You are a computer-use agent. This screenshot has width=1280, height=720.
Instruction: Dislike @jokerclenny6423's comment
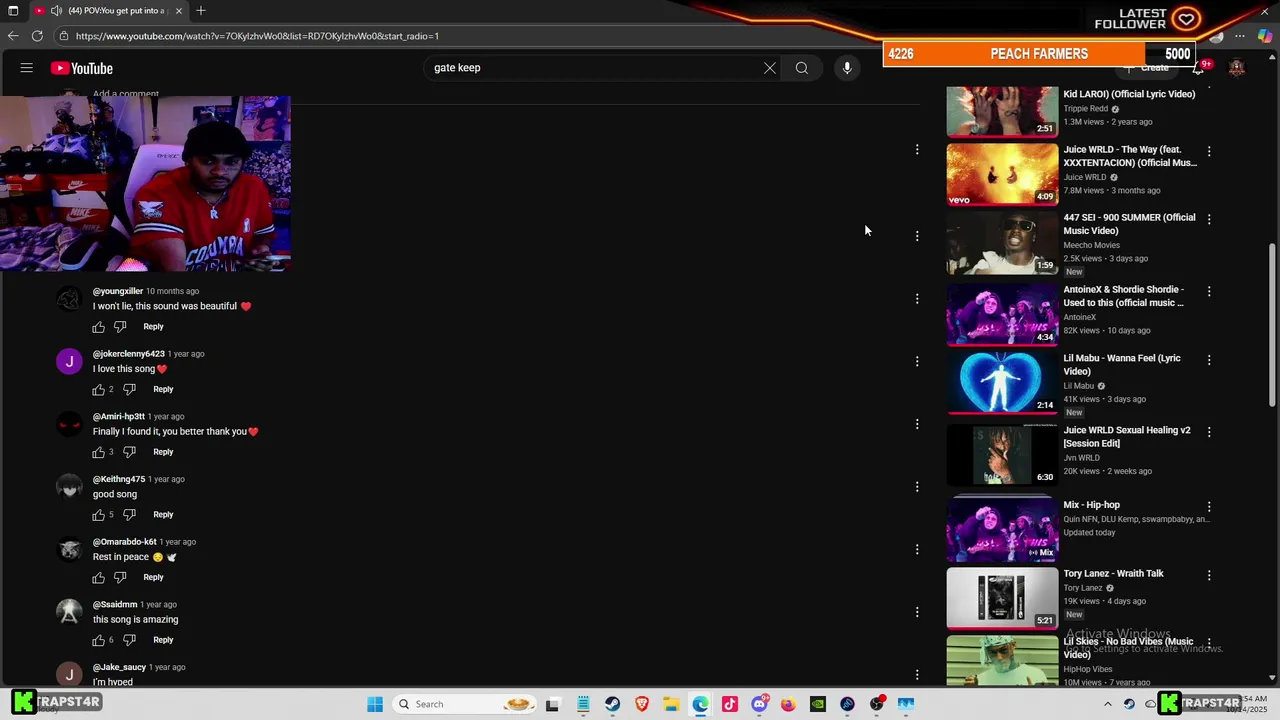click(129, 389)
